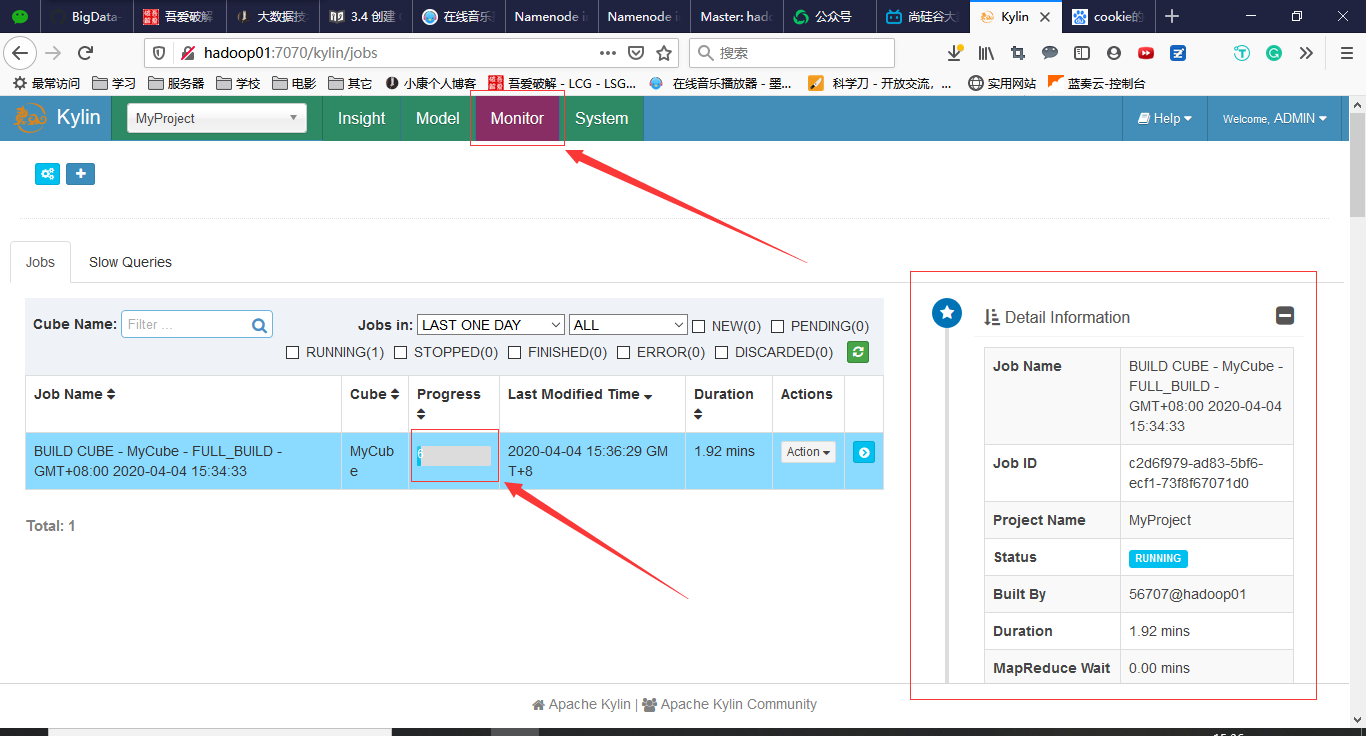Click the MyCube job progress bar
The height and width of the screenshot is (736, 1366).
(x=454, y=455)
